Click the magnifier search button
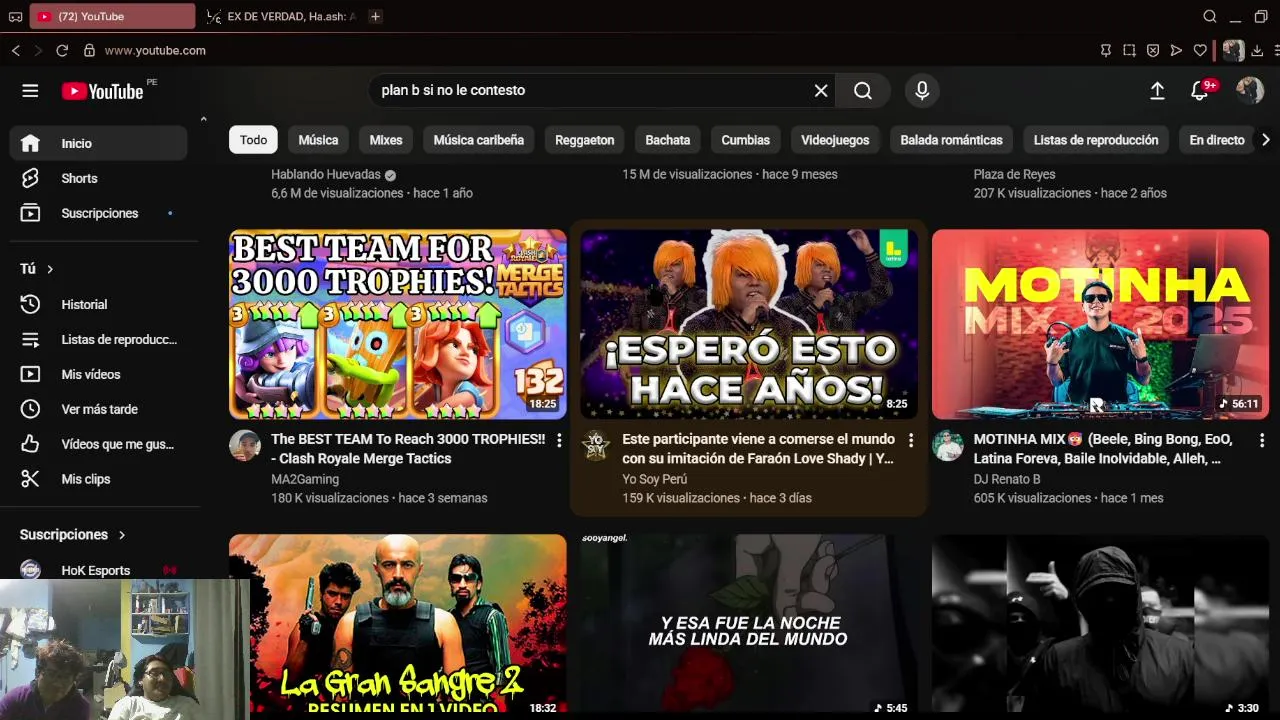The width and height of the screenshot is (1280, 720). 863,91
